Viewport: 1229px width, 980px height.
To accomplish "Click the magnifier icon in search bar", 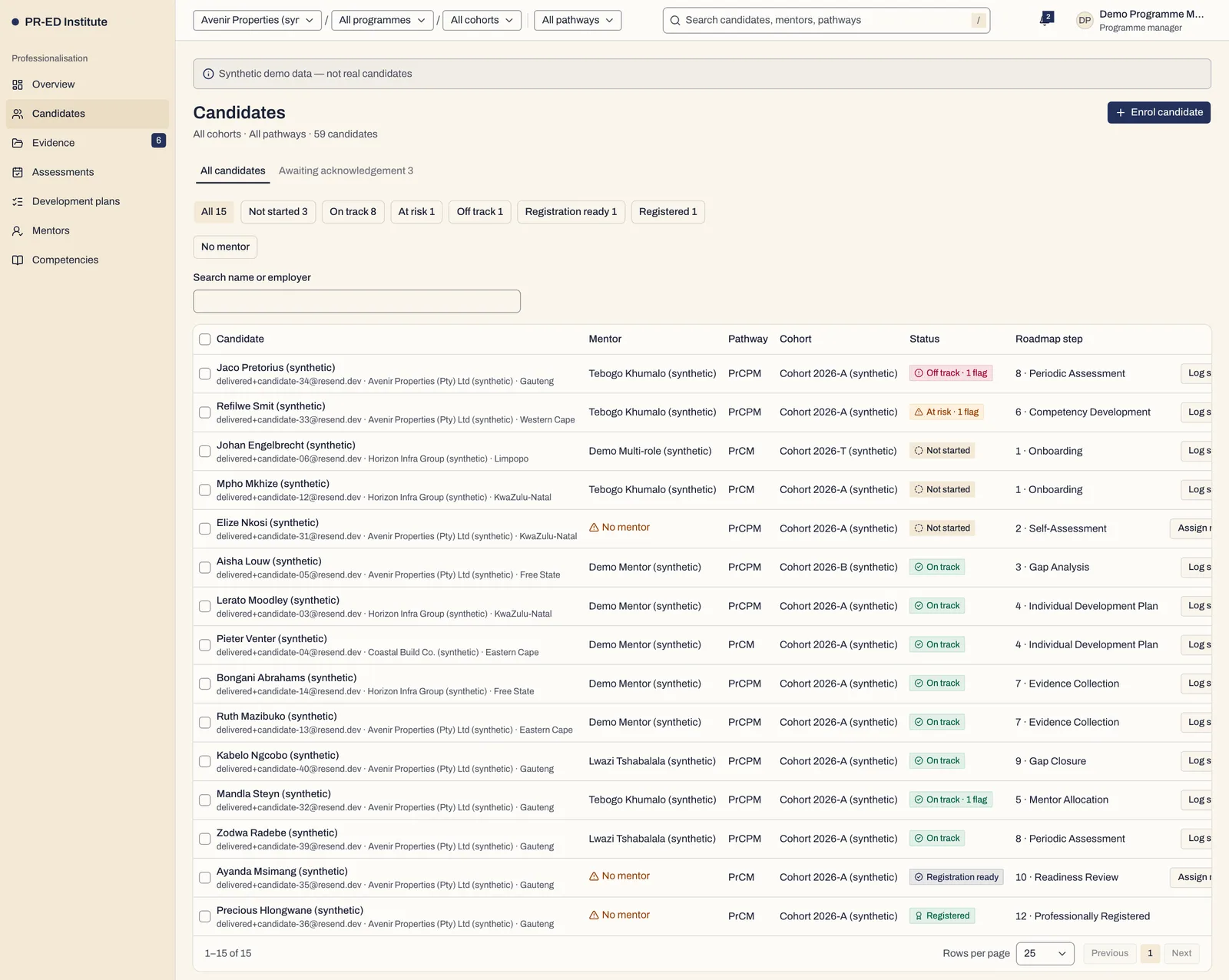I will point(675,21).
